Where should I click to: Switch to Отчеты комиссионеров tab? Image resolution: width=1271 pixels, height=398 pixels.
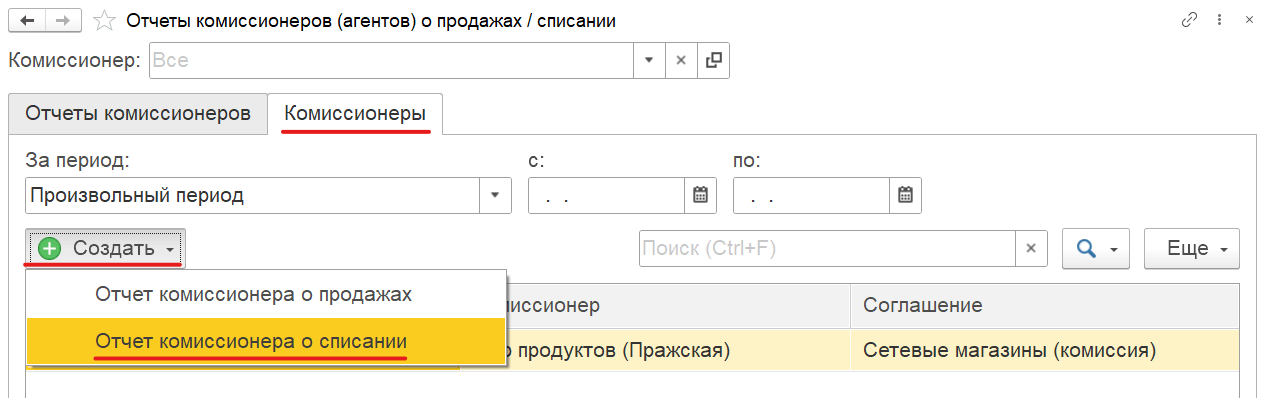point(138,113)
